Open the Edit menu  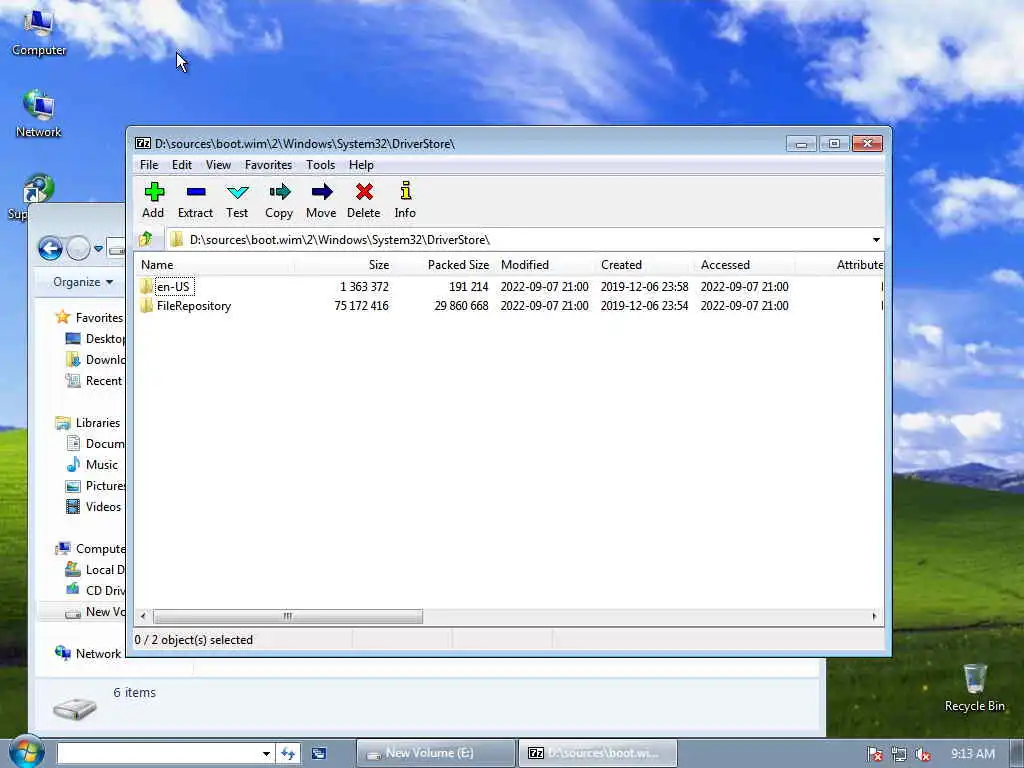point(182,165)
